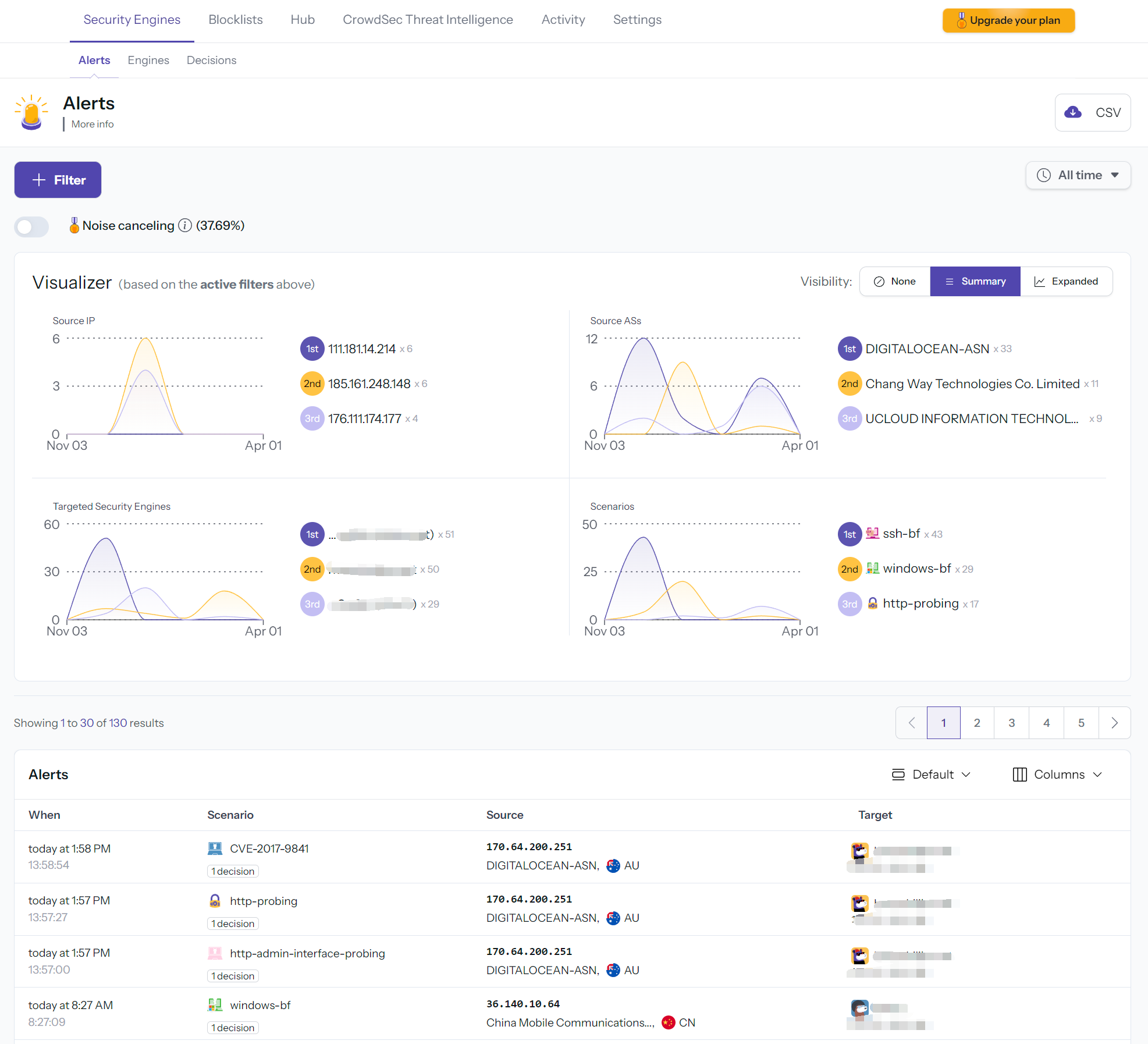Click the http-probing icon in alerts table

click(x=215, y=901)
